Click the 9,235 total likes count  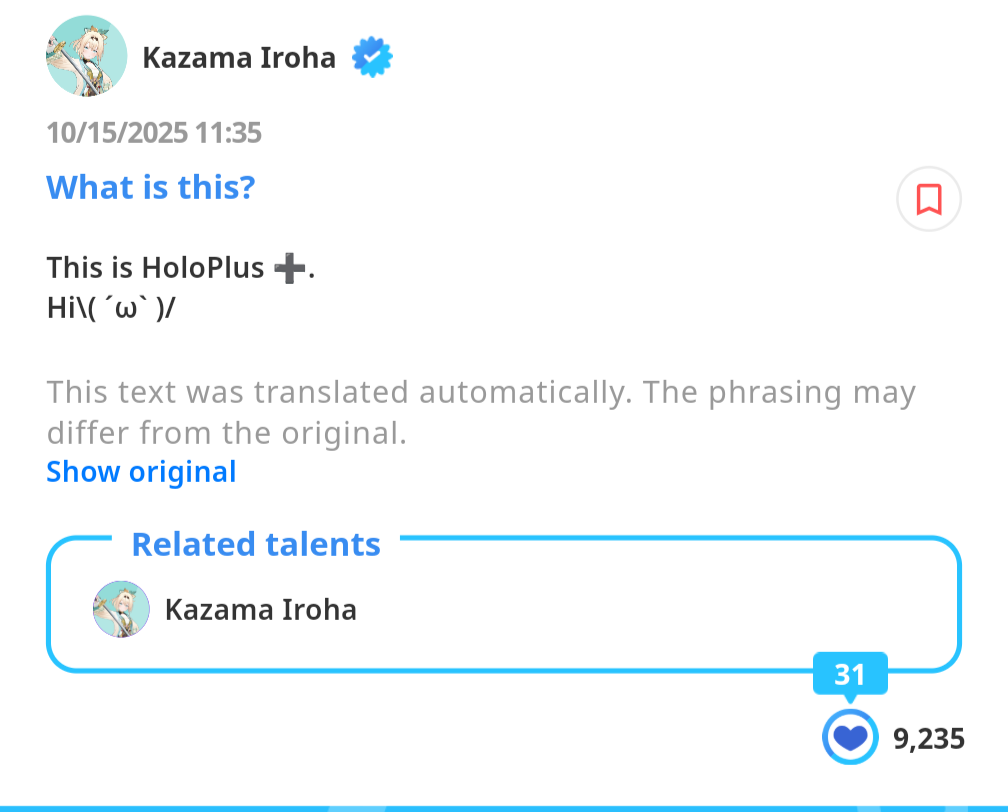coord(928,739)
